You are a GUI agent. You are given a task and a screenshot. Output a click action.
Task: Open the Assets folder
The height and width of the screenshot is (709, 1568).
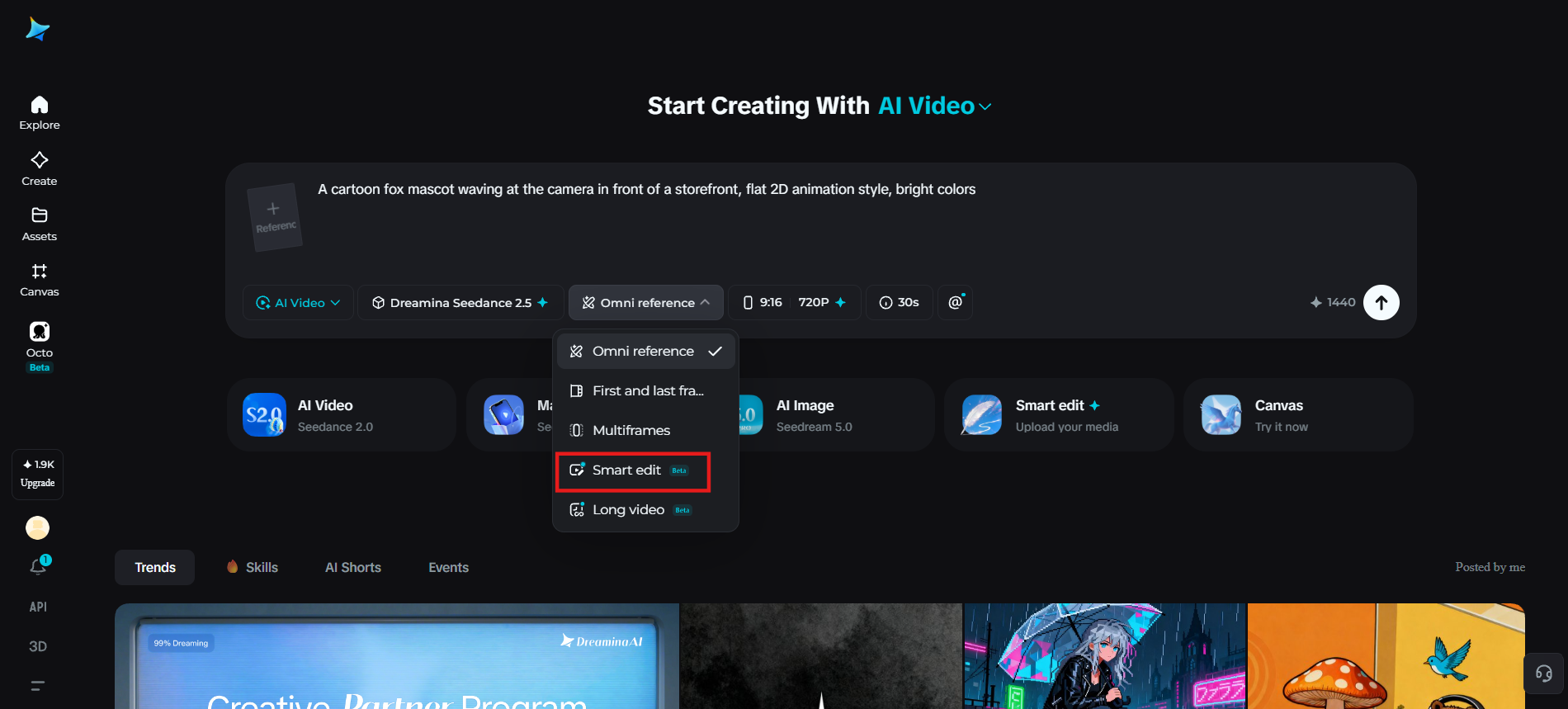(x=40, y=225)
